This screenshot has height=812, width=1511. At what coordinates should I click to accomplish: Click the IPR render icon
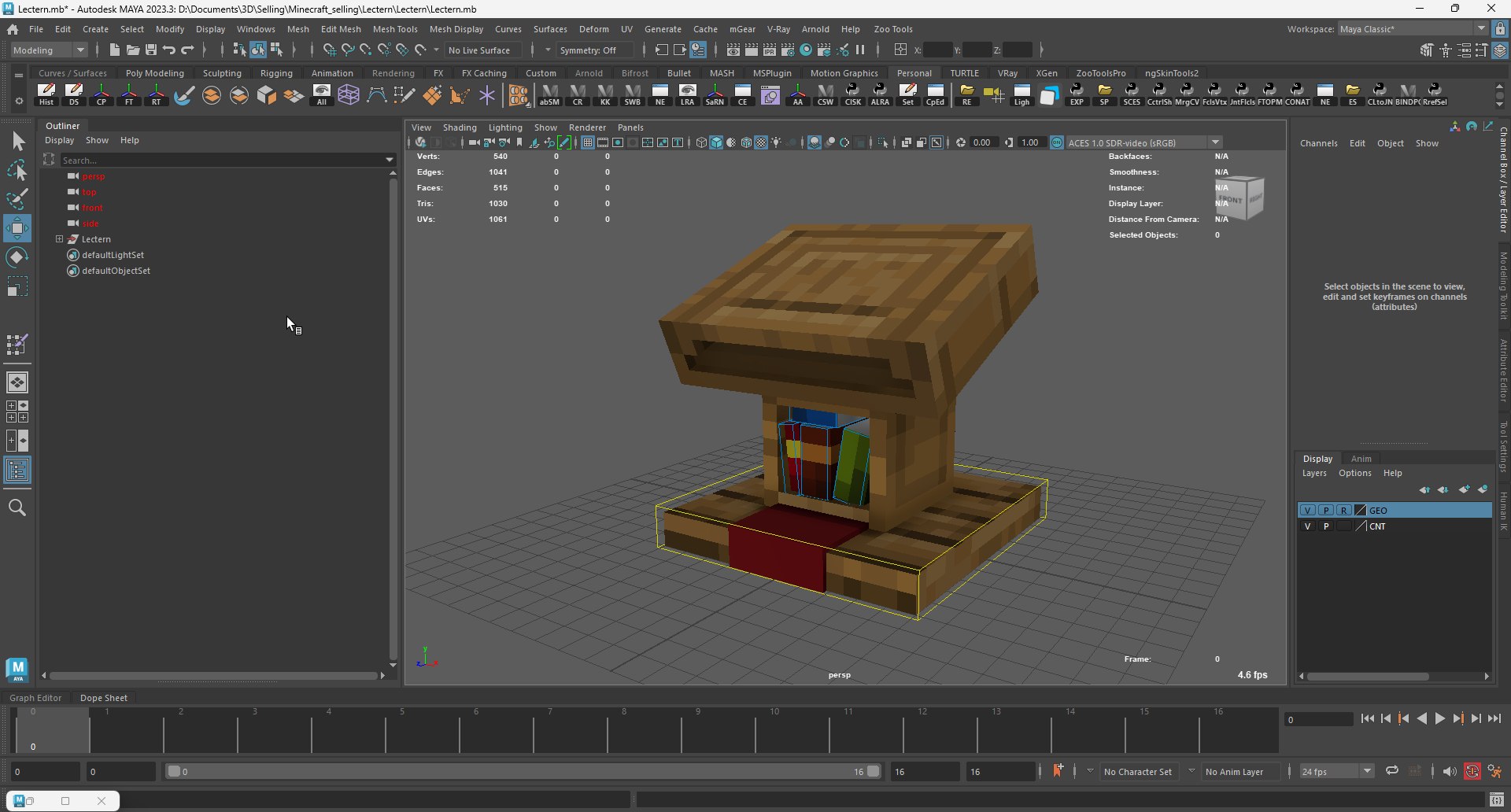(770, 50)
